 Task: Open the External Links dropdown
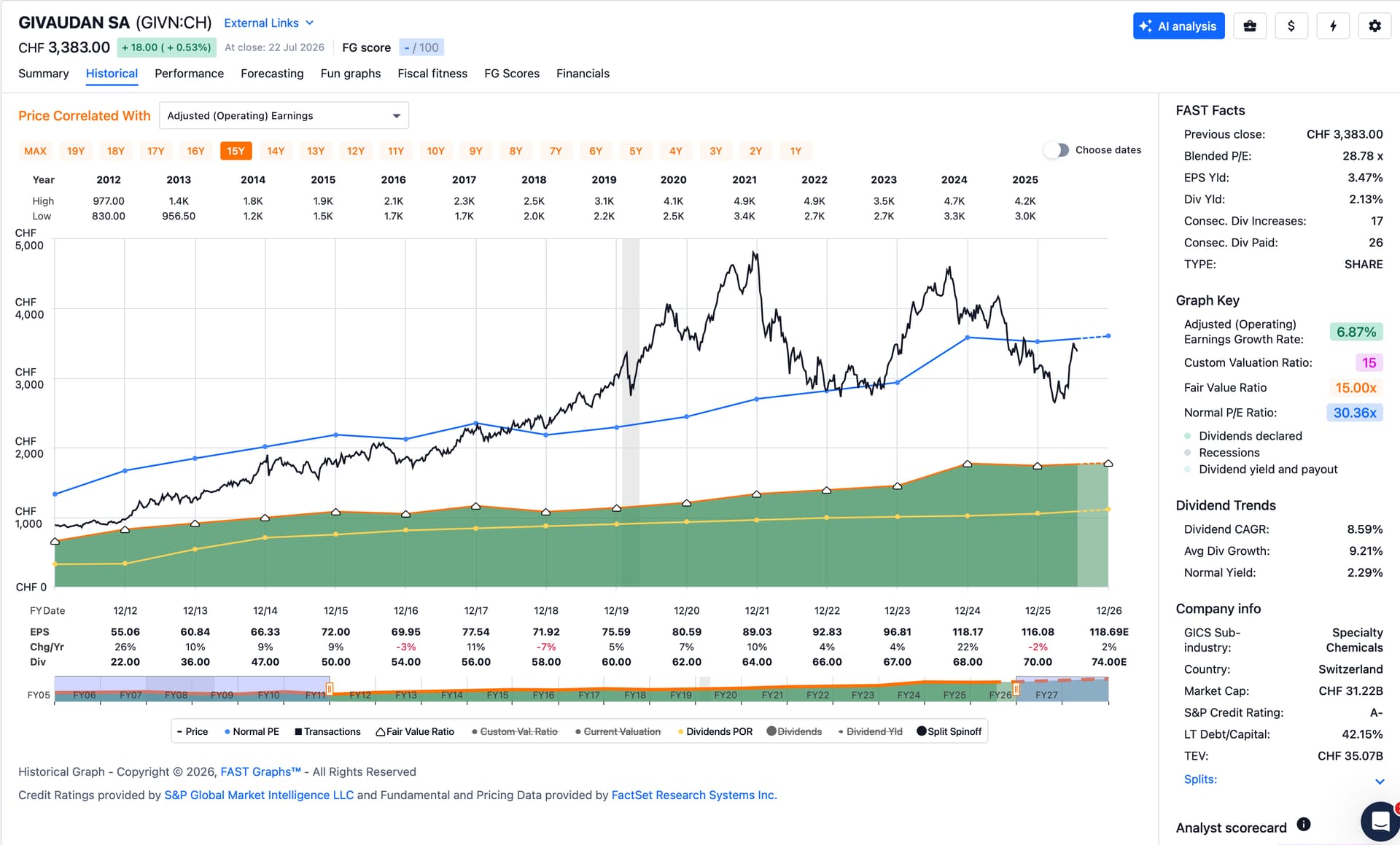(x=268, y=23)
